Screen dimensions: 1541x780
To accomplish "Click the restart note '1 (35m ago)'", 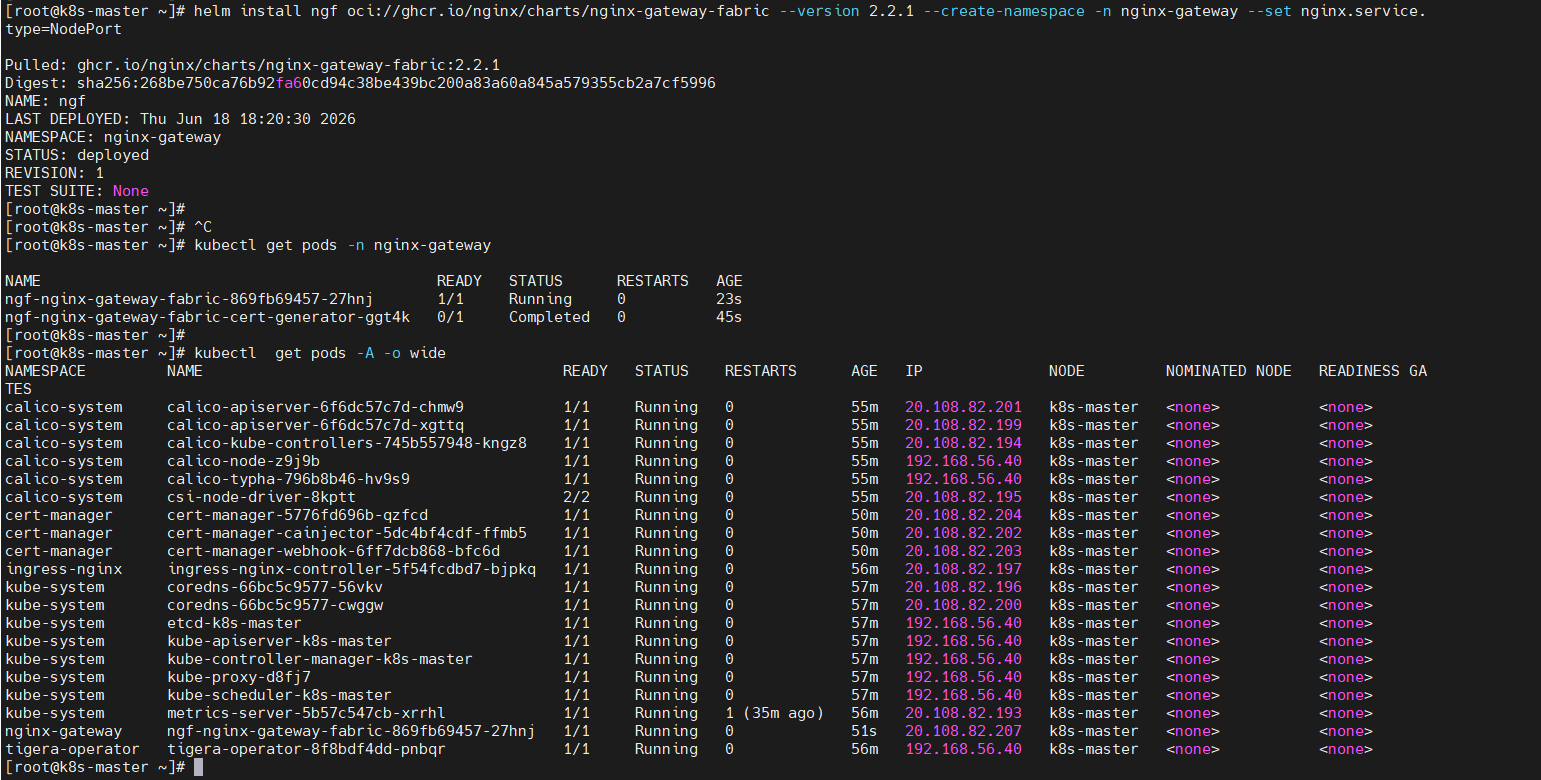I will (x=774, y=713).
